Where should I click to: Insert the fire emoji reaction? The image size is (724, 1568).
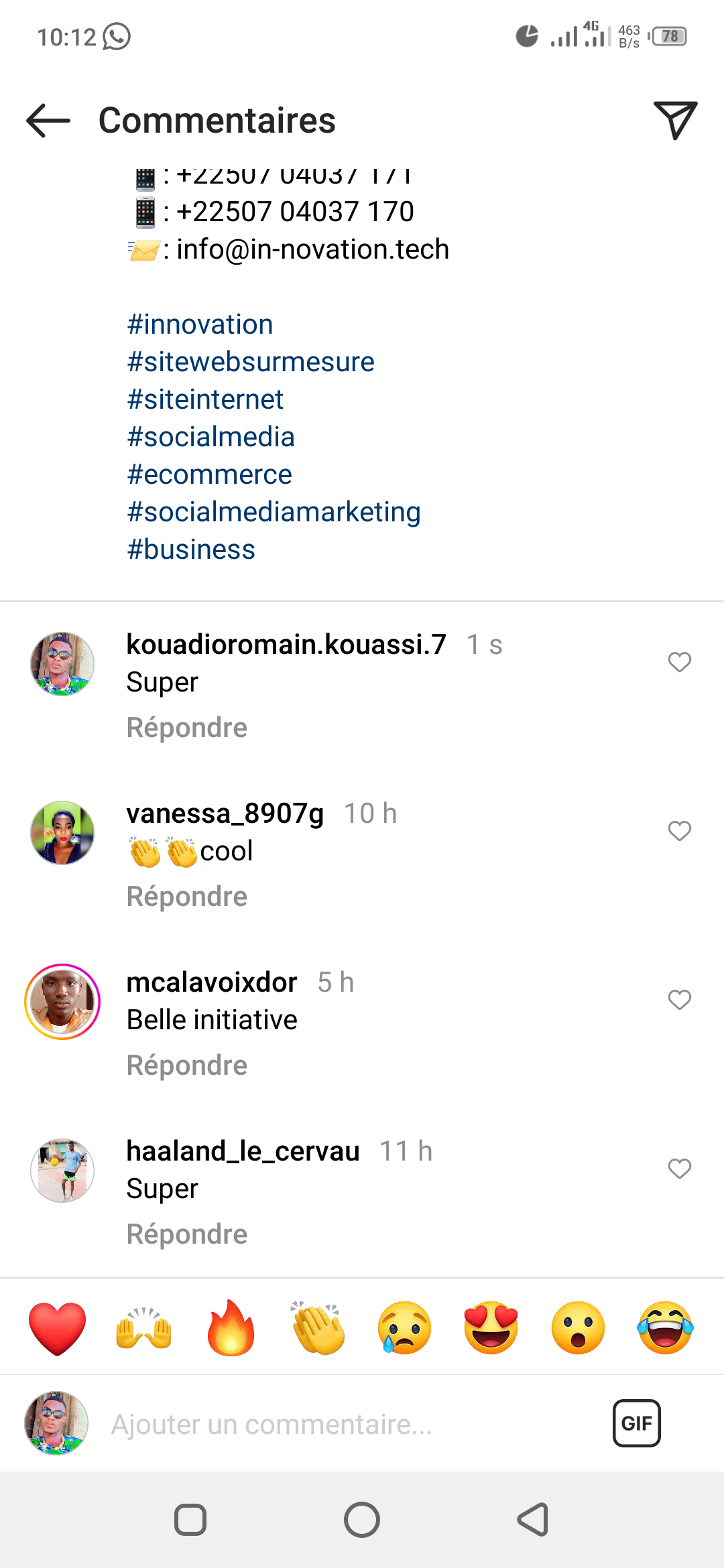(231, 1328)
